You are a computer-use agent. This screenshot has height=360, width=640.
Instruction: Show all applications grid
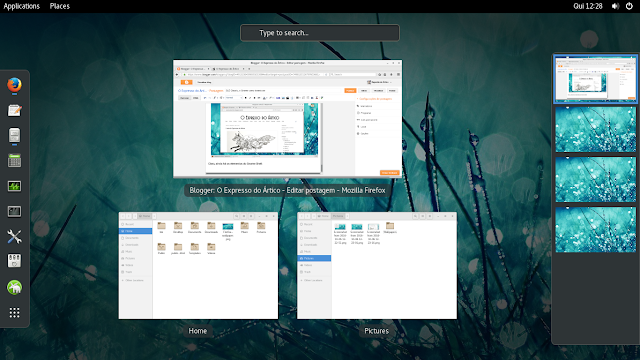click(x=14, y=313)
